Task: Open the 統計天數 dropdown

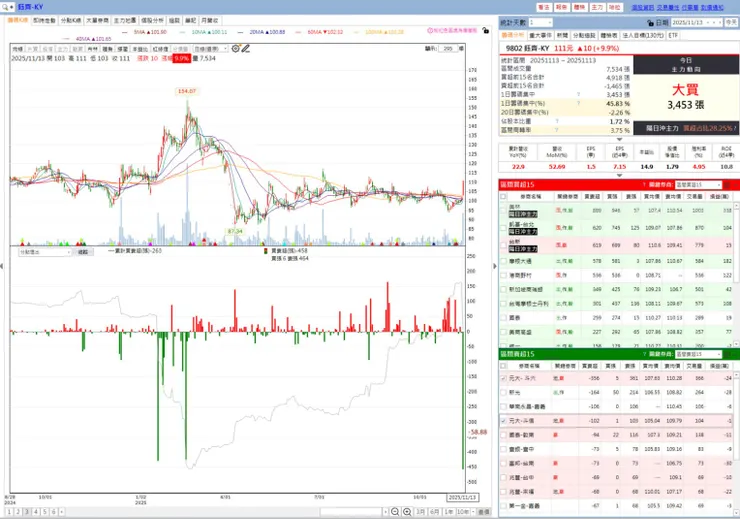Action: tap(540, 22)
